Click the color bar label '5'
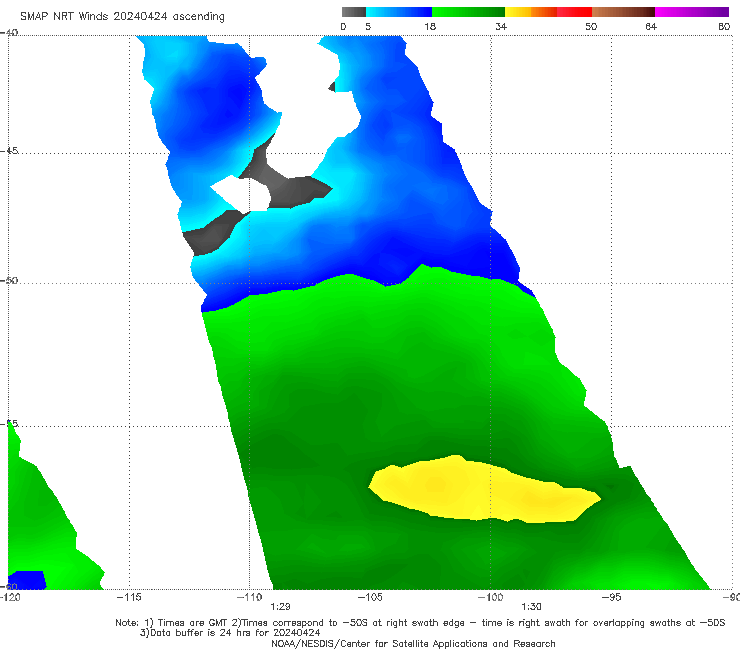 (x=368, y=26)
